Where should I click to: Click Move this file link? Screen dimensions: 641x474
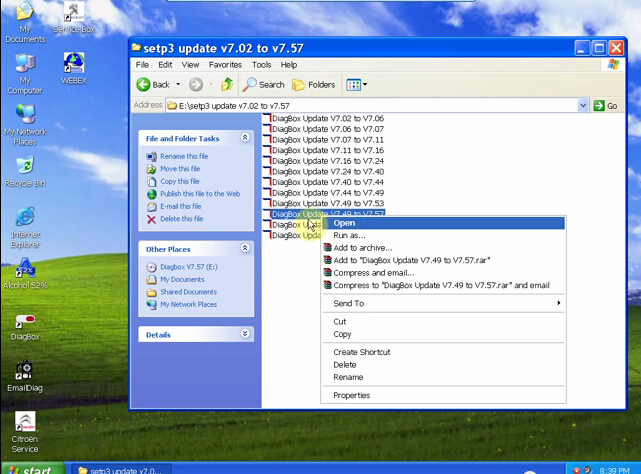180,168
